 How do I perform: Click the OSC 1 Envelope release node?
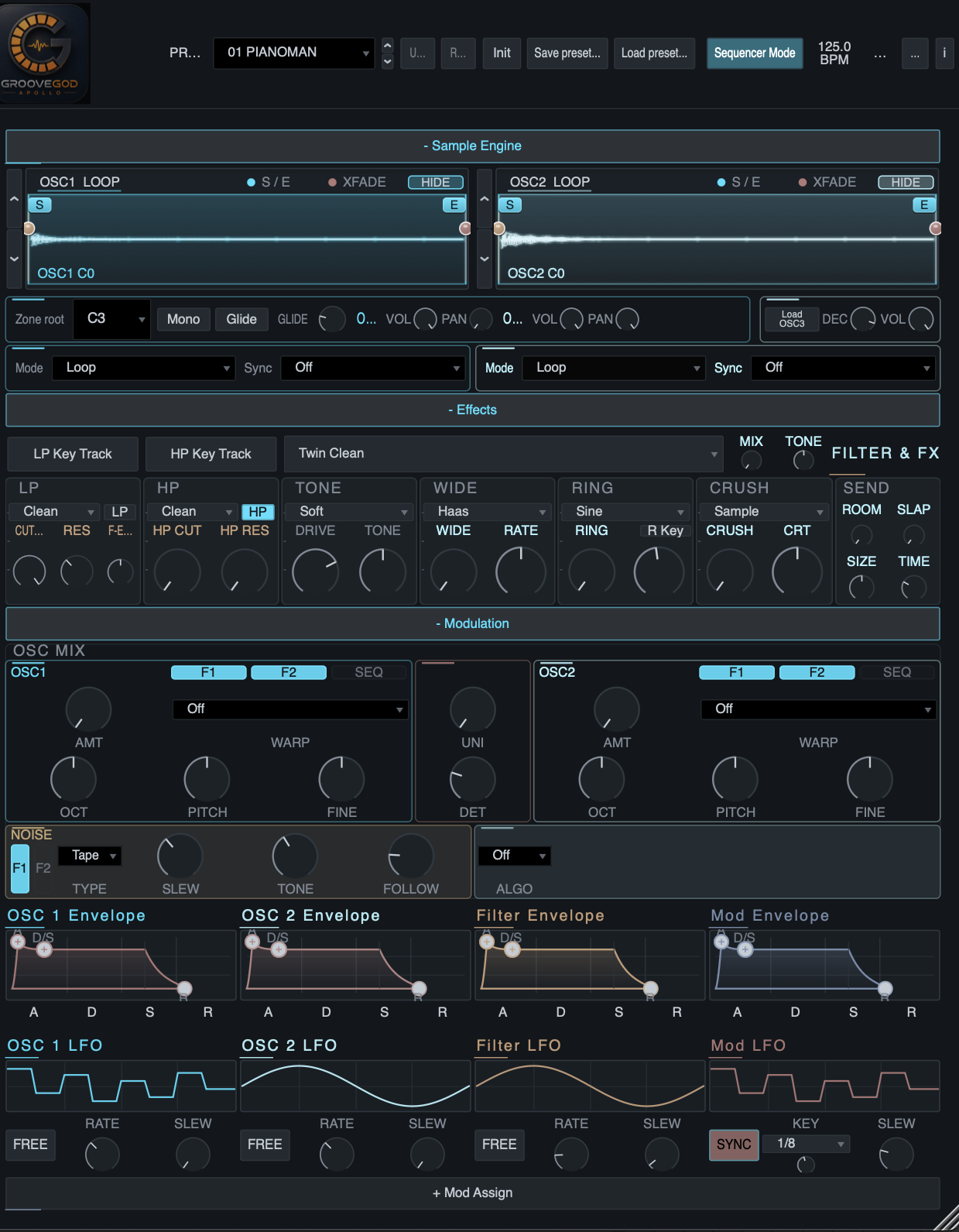click(x=184, y=988)
